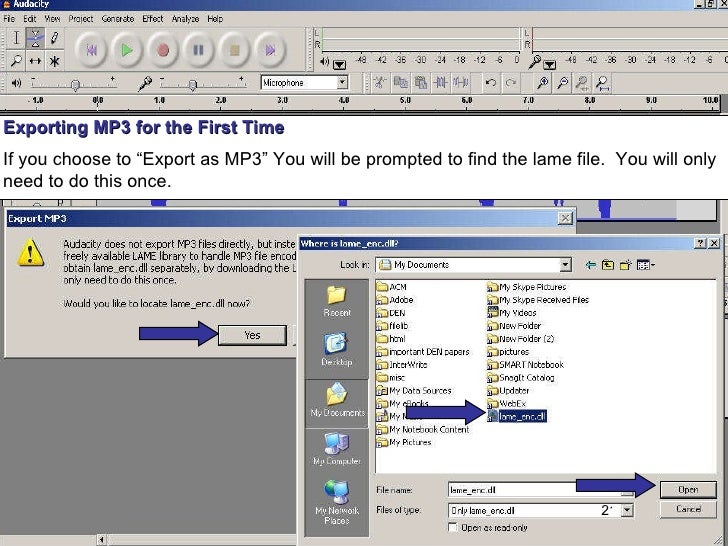Click the Open button
This screenshot has width=728, height=546.
pos(688,489)
